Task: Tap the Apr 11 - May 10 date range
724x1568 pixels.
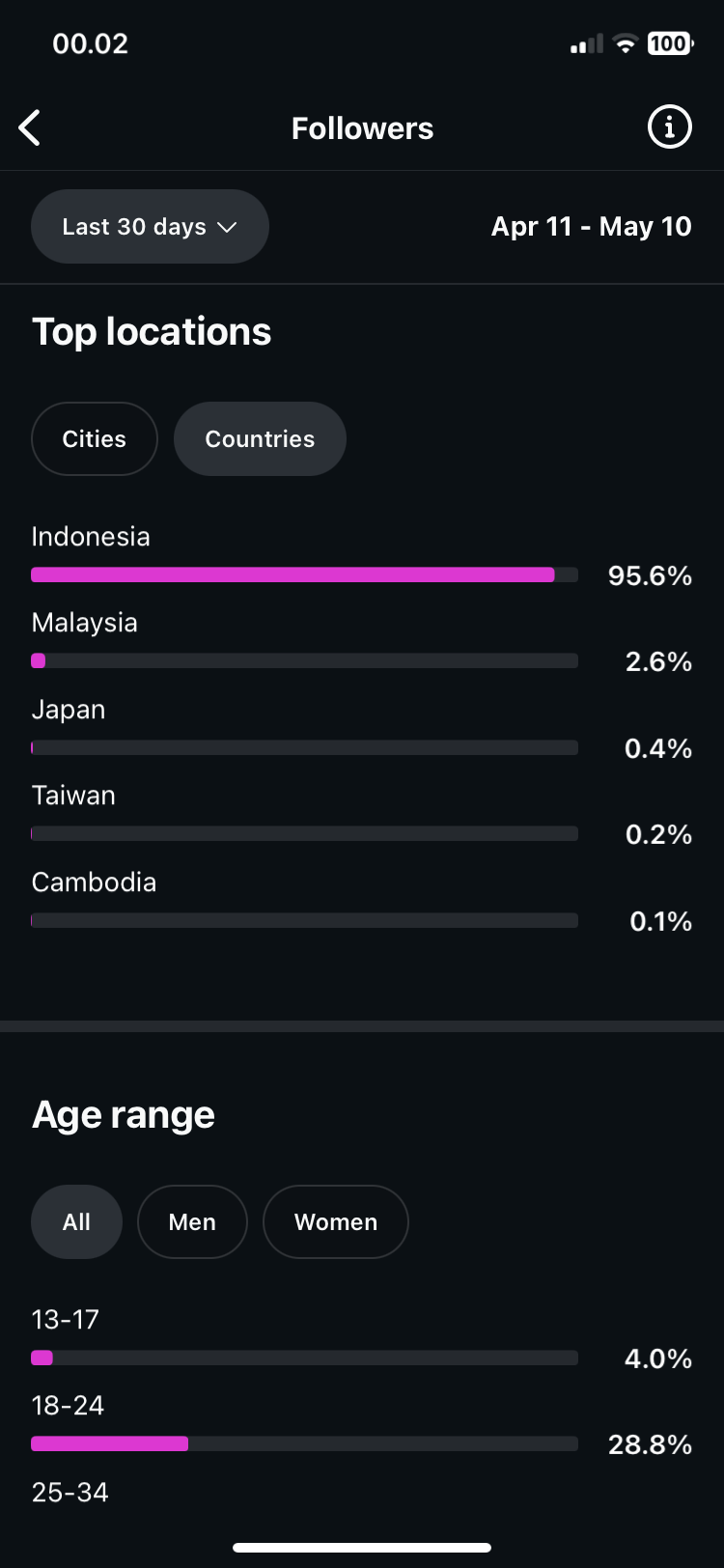Action: (x=591, y=226)
